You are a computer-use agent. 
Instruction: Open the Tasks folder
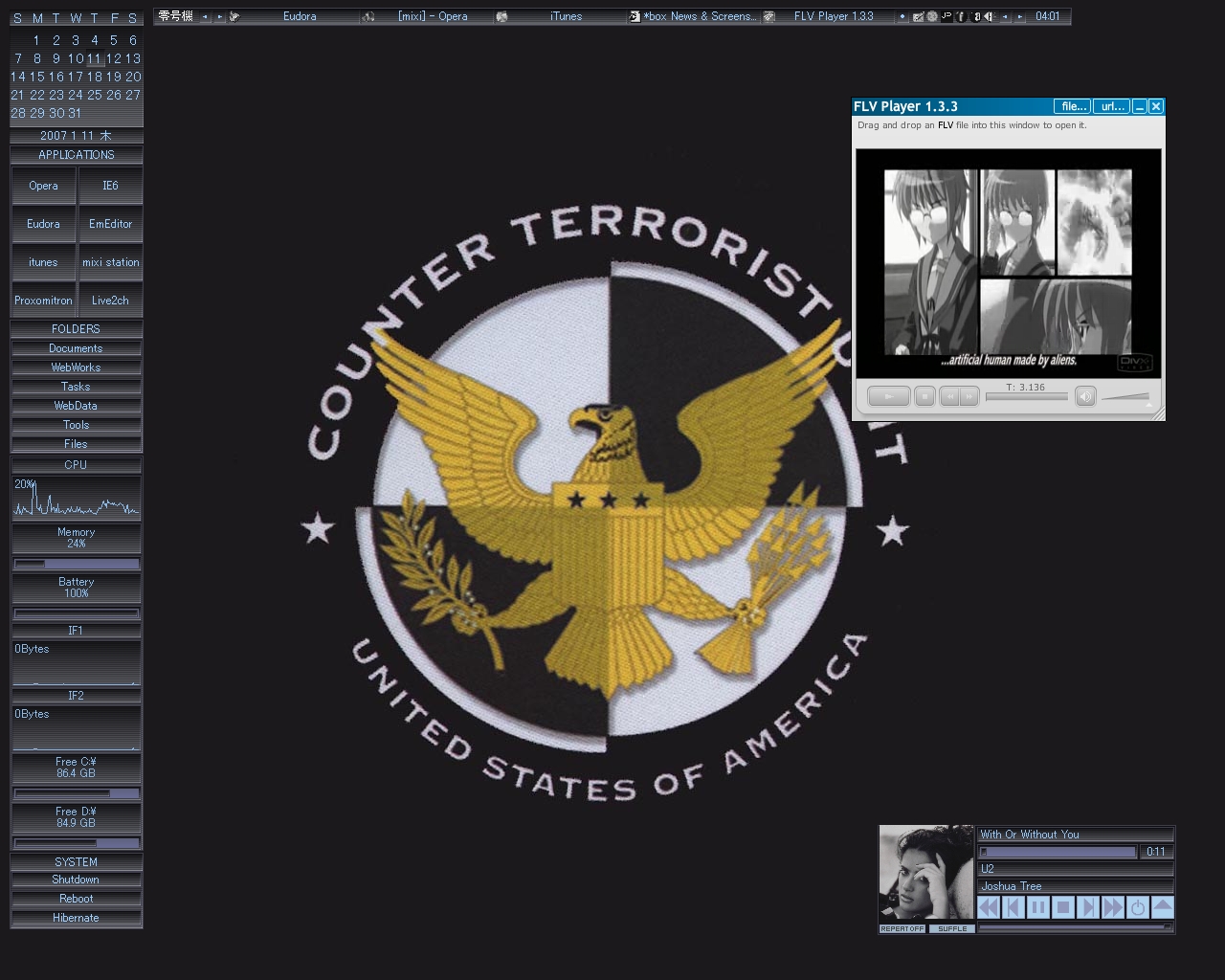click(x=76, y=387)
